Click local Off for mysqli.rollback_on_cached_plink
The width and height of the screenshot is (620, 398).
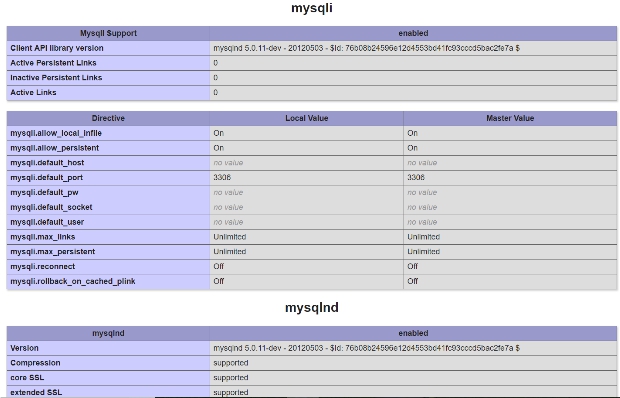click(x=219, y=281)
